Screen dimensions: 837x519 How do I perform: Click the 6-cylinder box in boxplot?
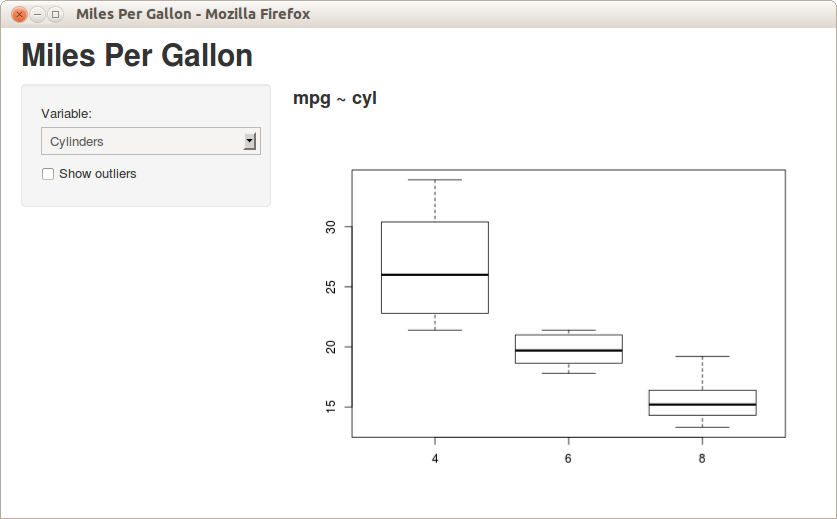point(568,349)
